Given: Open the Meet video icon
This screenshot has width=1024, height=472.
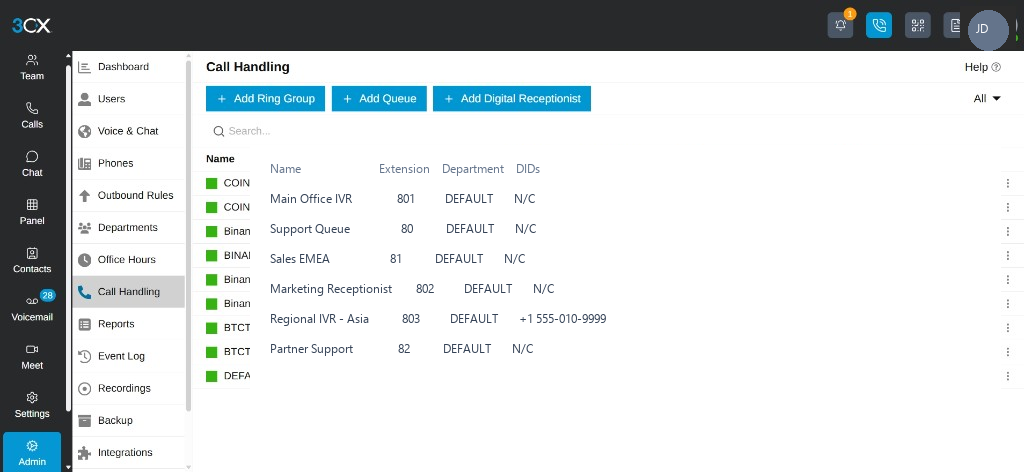Looking at the screenshot, I should [32, 356].
